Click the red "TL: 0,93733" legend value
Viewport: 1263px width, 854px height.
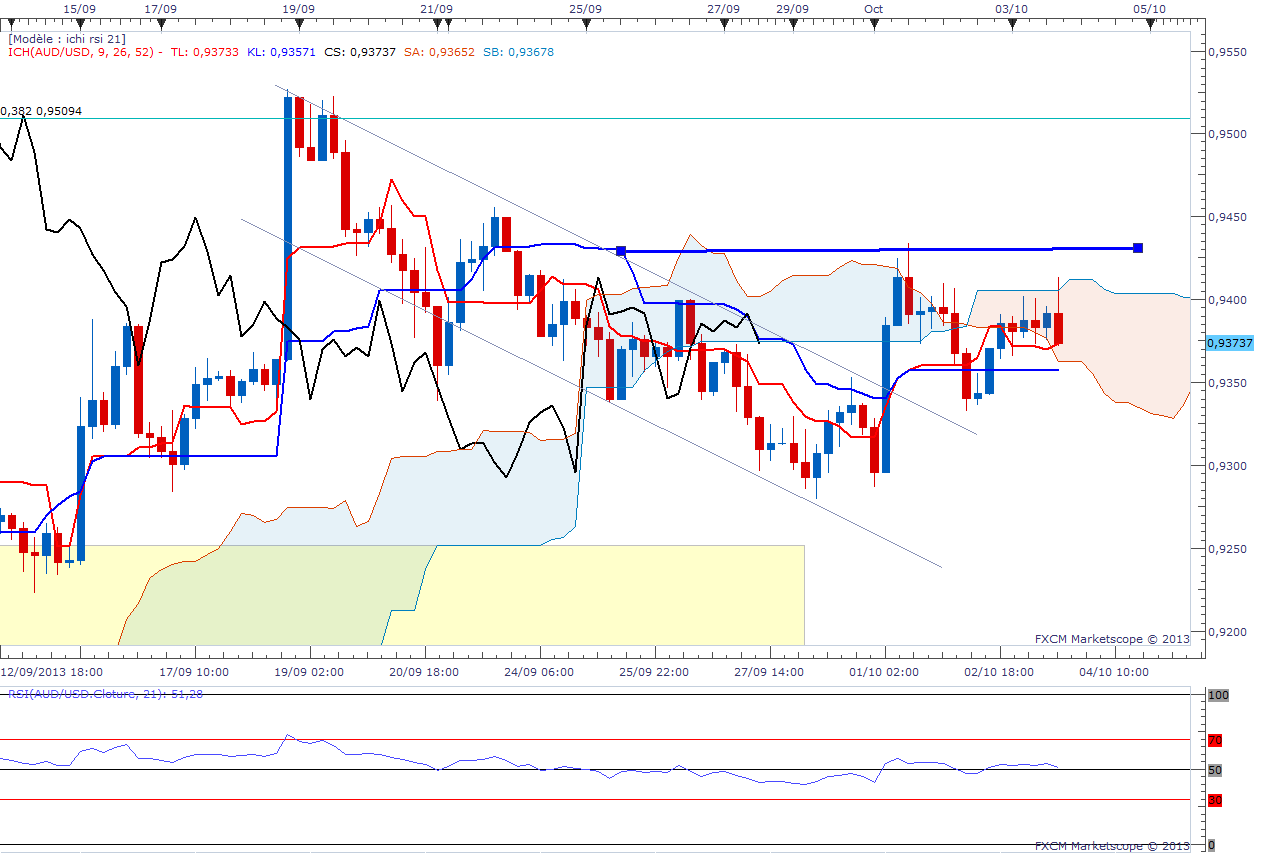205,52
